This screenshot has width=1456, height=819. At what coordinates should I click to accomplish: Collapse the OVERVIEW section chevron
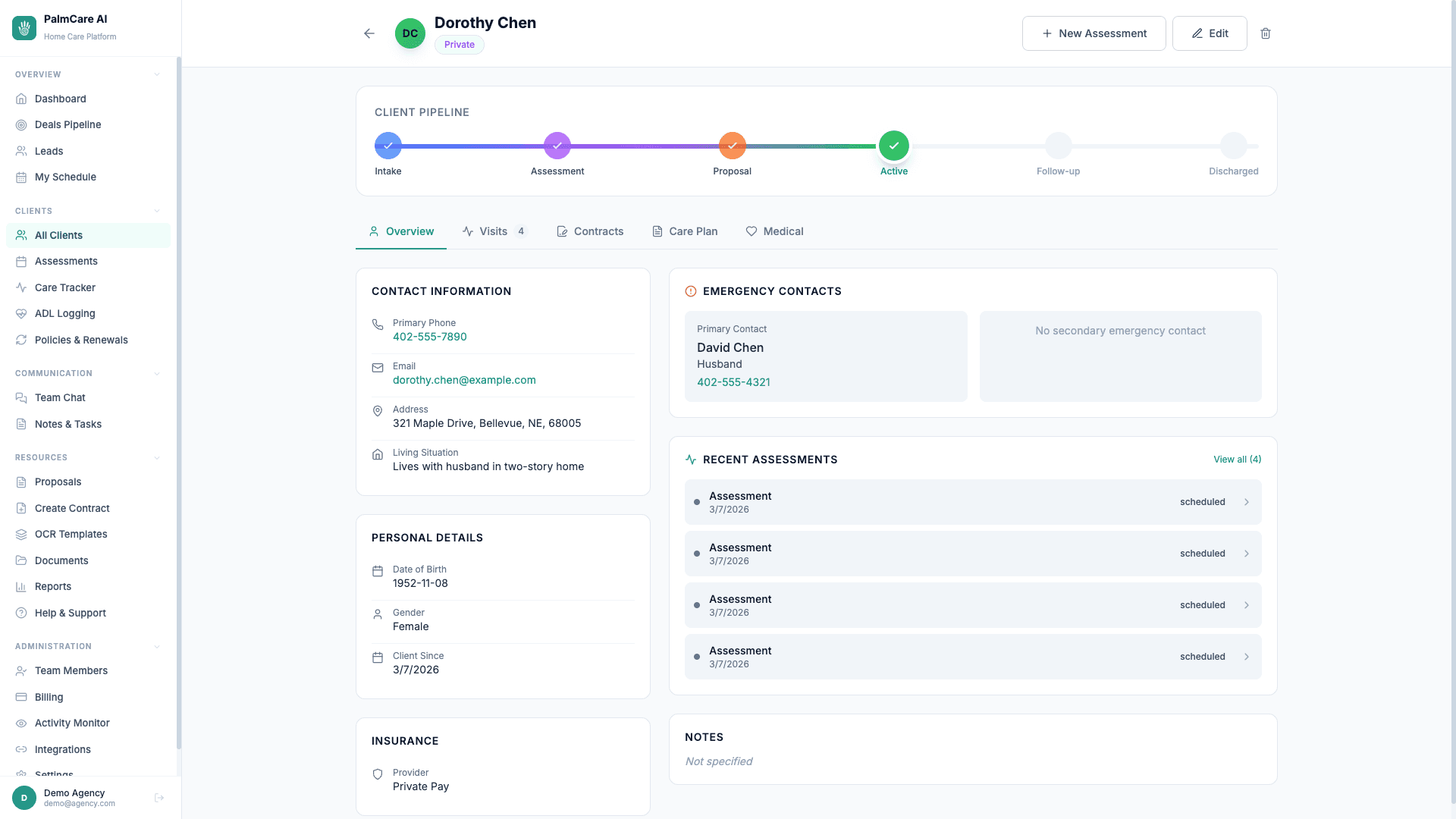click(157, 74)
